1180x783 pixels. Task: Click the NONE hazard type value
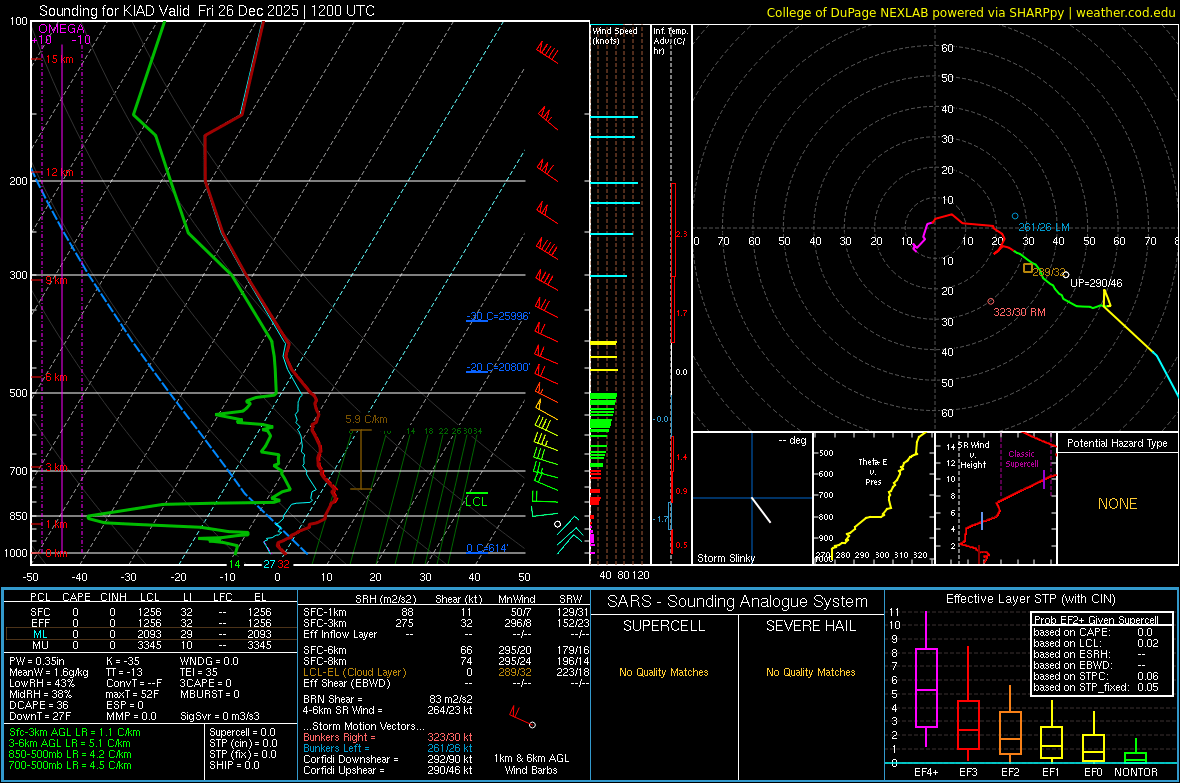pyautogui.click(x=1117, y=504)
